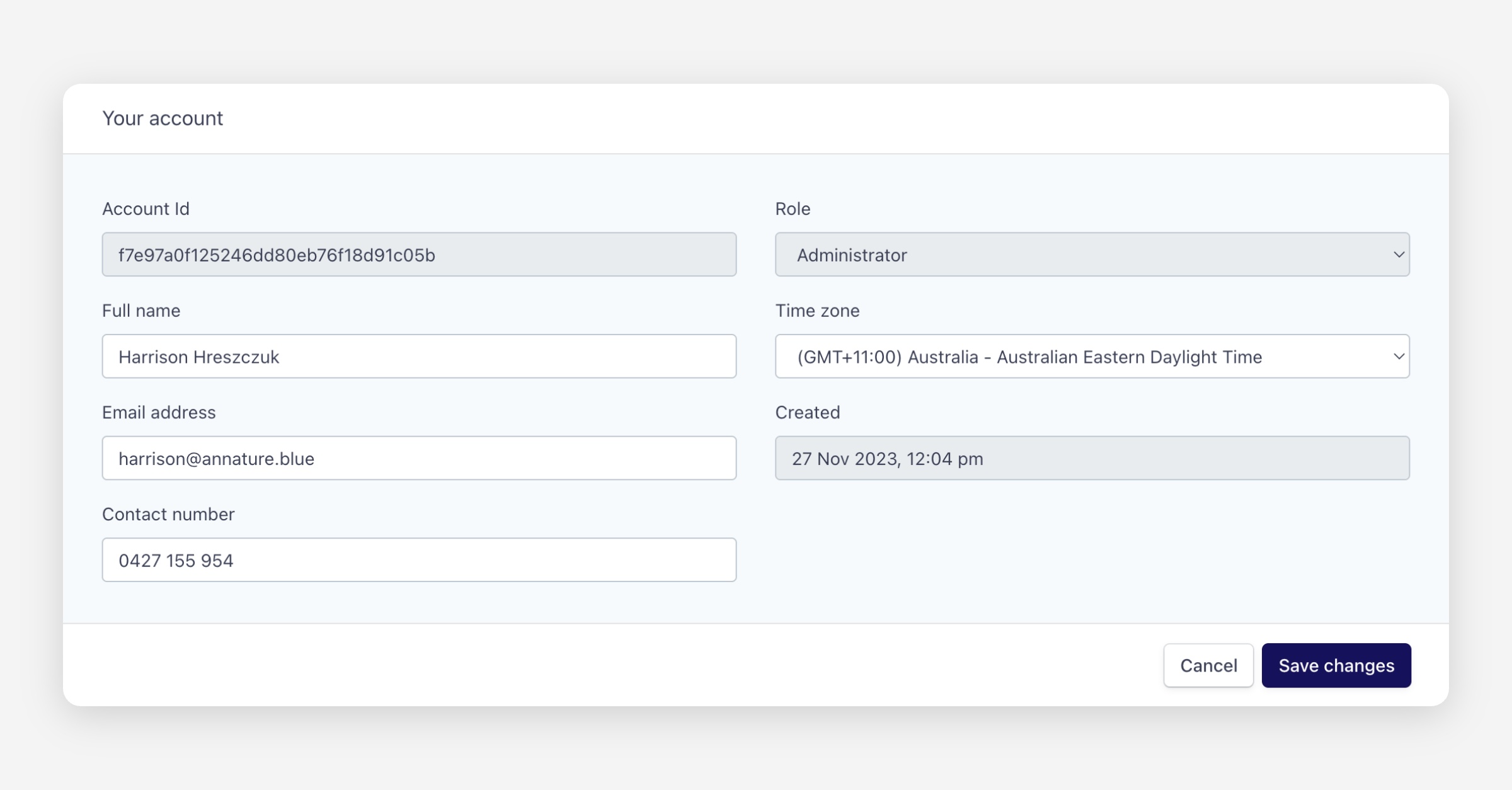This screenshot has width=1512, height=790.
Task: Click the Time zone label
Action: (817, 311)
